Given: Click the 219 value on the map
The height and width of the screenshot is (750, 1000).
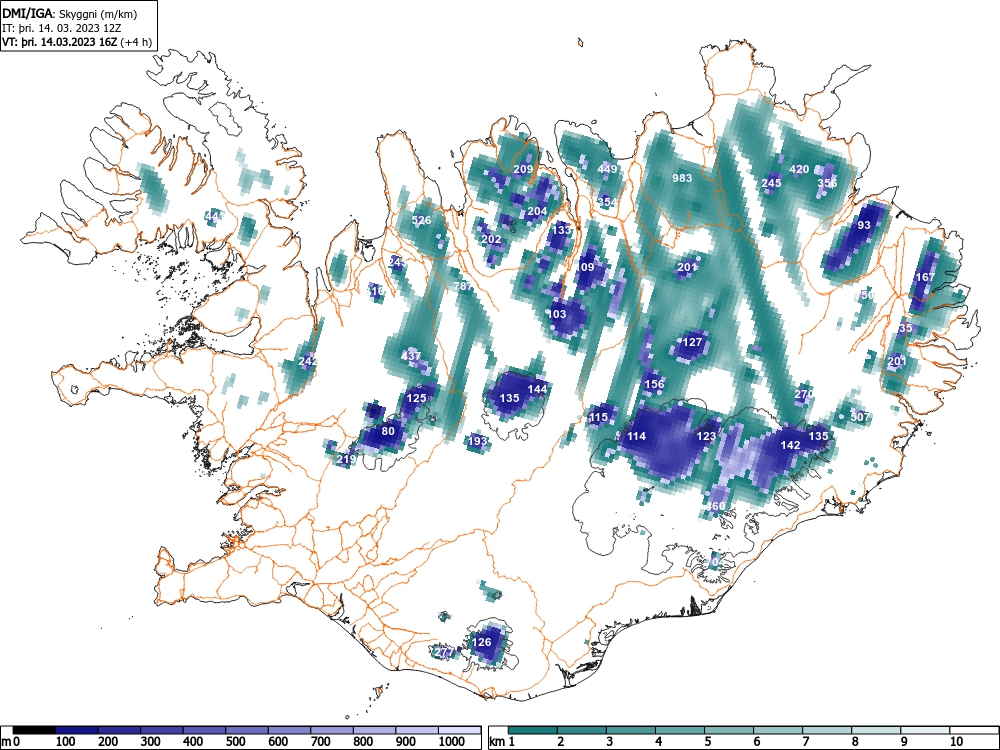Looking at the screenshot, I should point(346,459).
